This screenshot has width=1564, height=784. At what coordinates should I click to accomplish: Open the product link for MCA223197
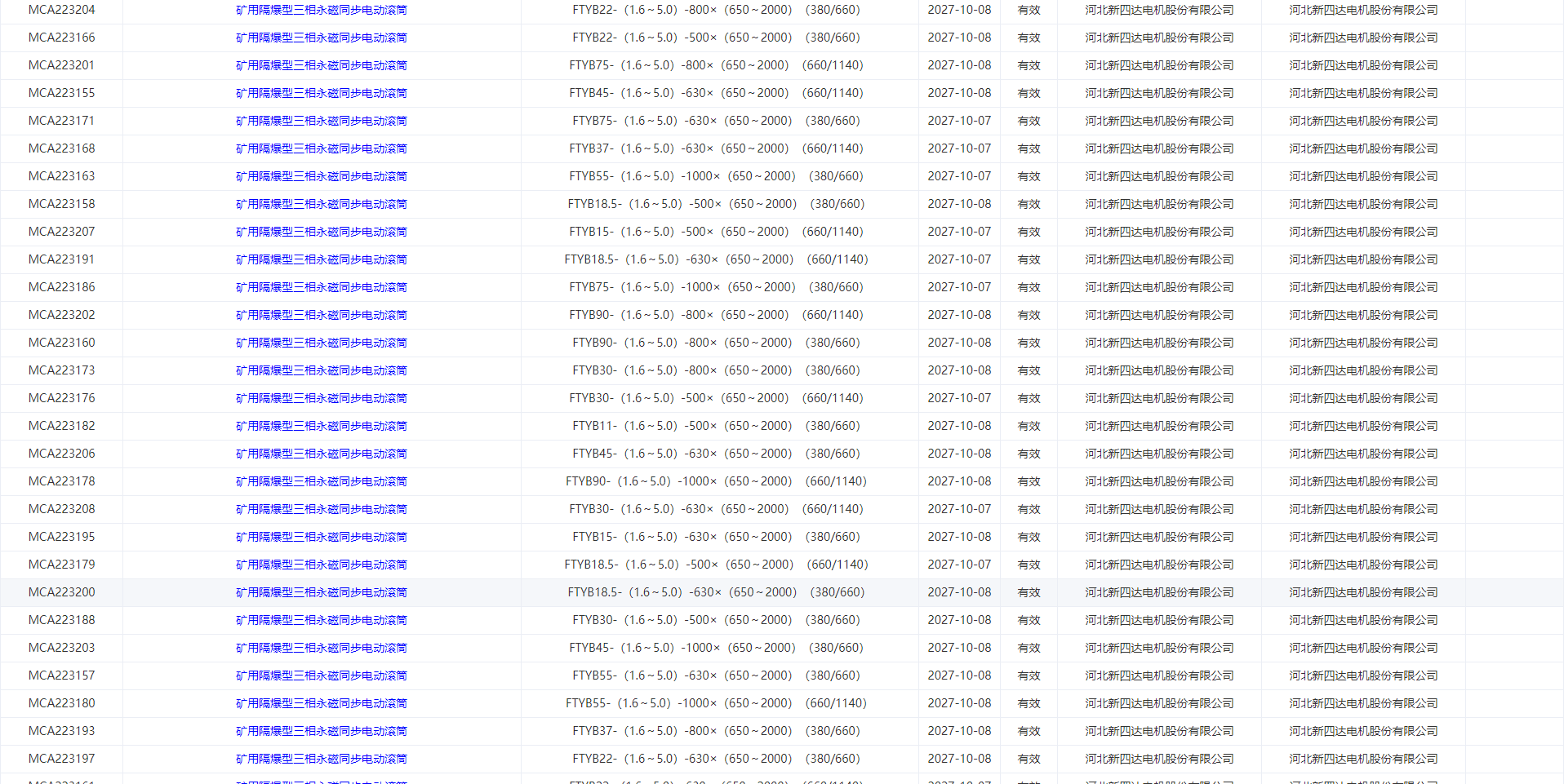(321, 759)
